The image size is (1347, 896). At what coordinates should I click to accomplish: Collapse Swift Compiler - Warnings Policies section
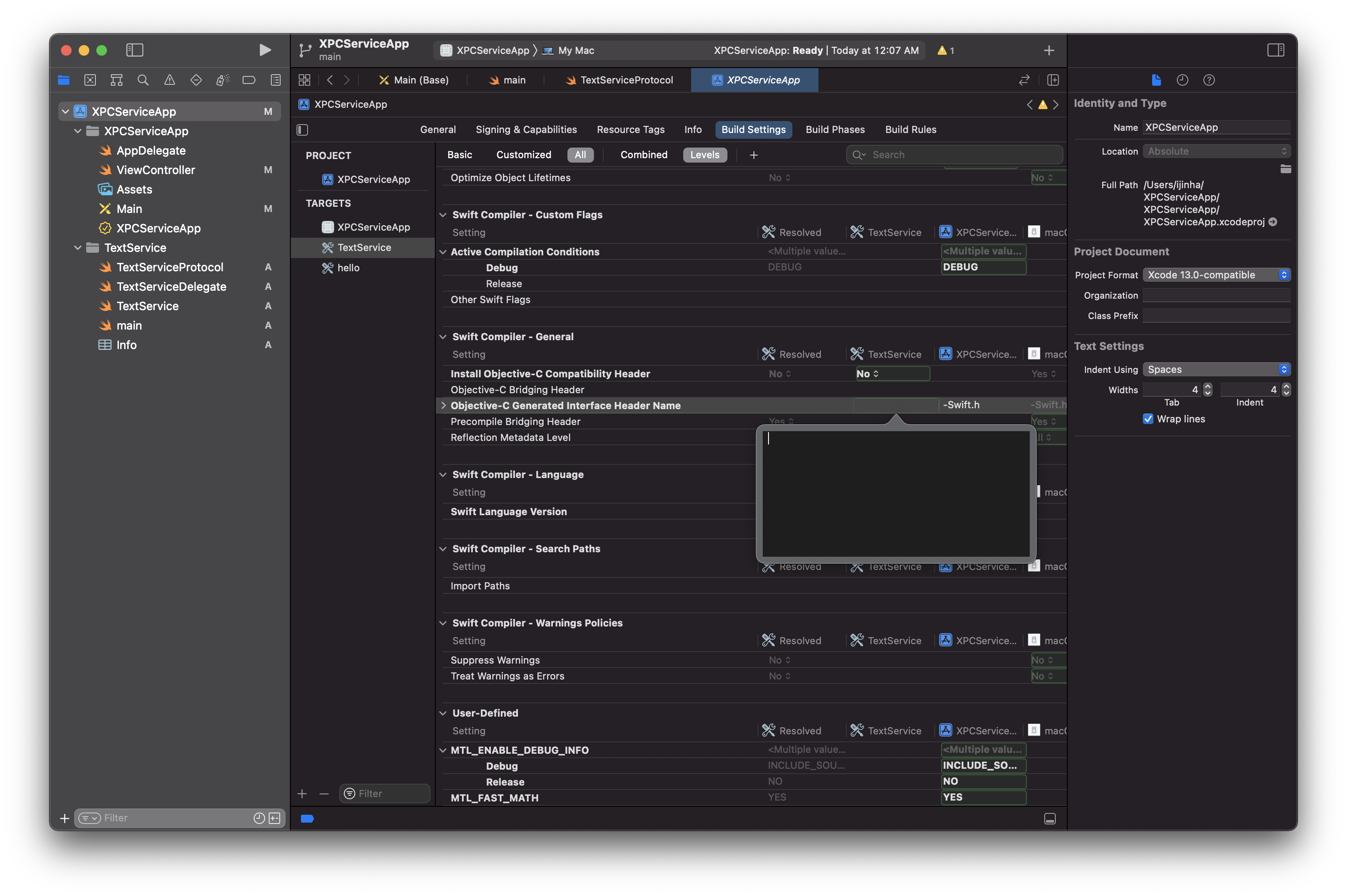pyautogui.click(x=443, y=623)
